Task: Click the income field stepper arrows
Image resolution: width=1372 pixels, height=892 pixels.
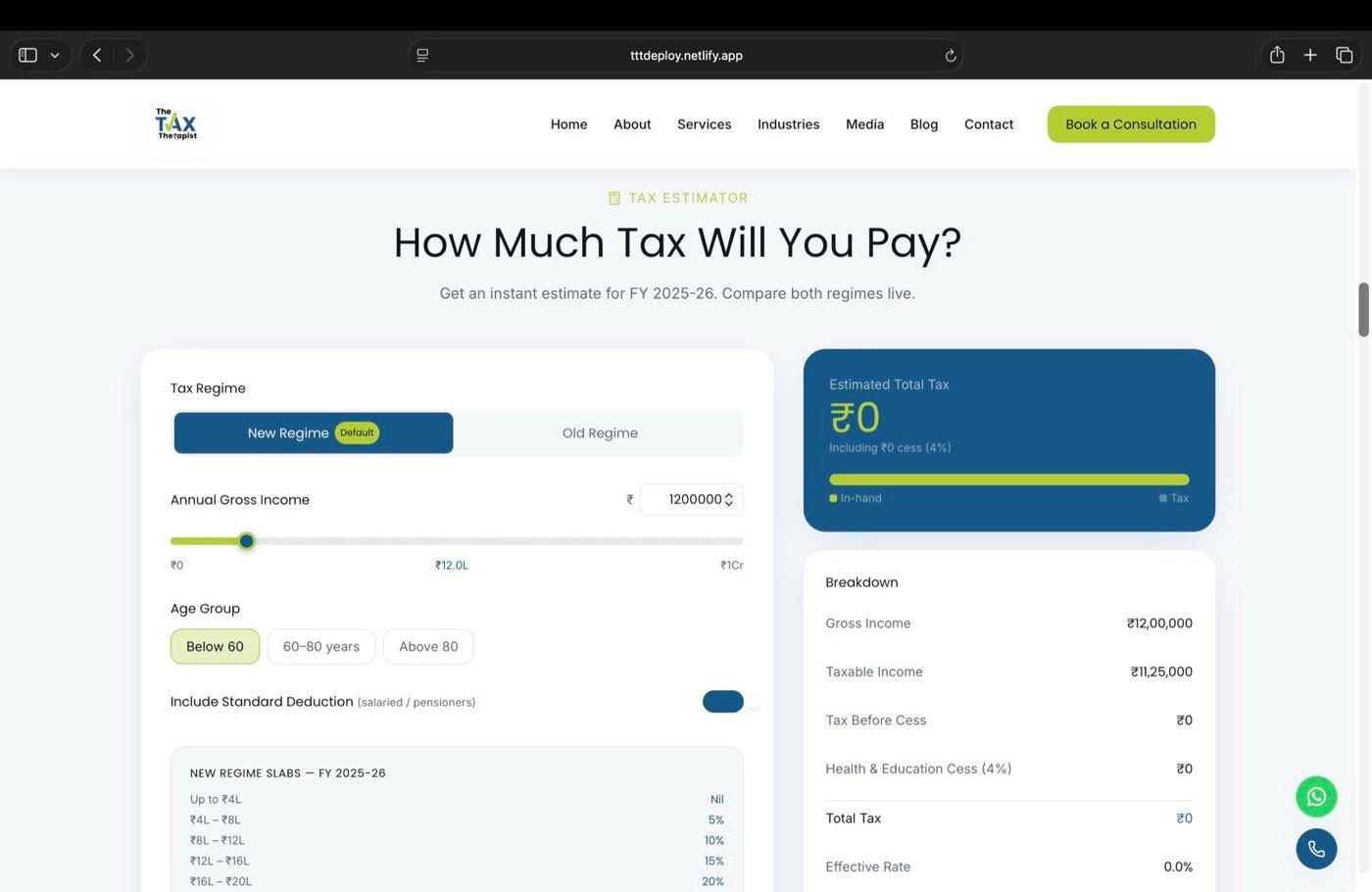Action: (x=729, y=499)
